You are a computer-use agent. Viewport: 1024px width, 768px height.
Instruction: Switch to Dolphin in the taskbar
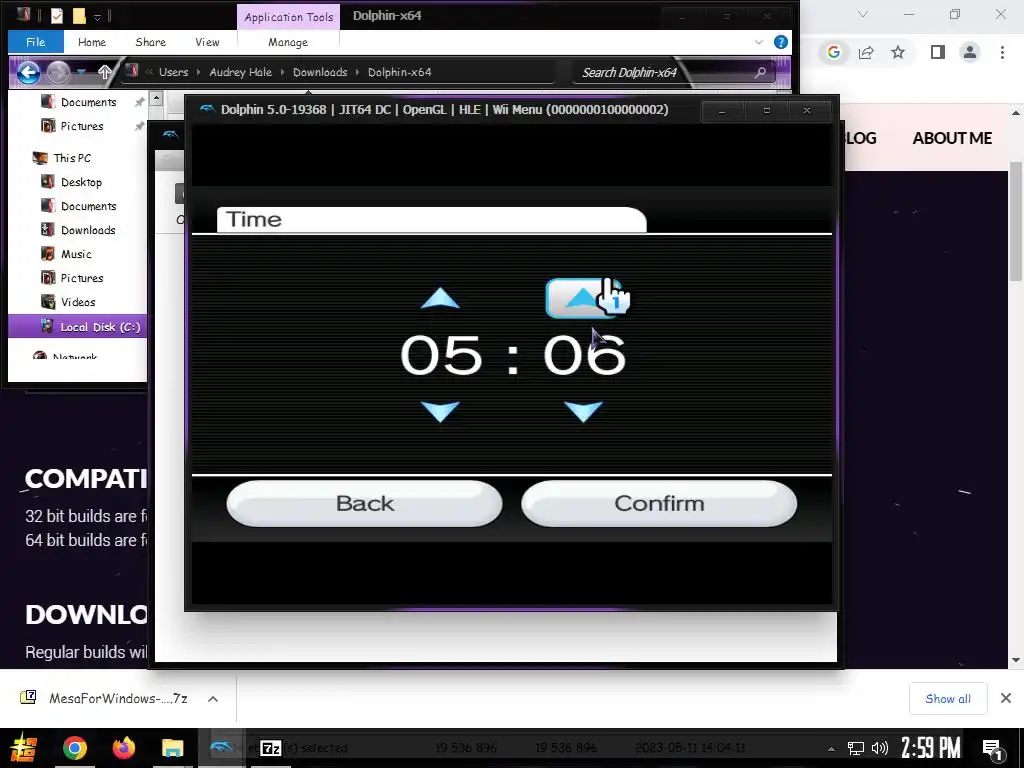tap(221, 748)
